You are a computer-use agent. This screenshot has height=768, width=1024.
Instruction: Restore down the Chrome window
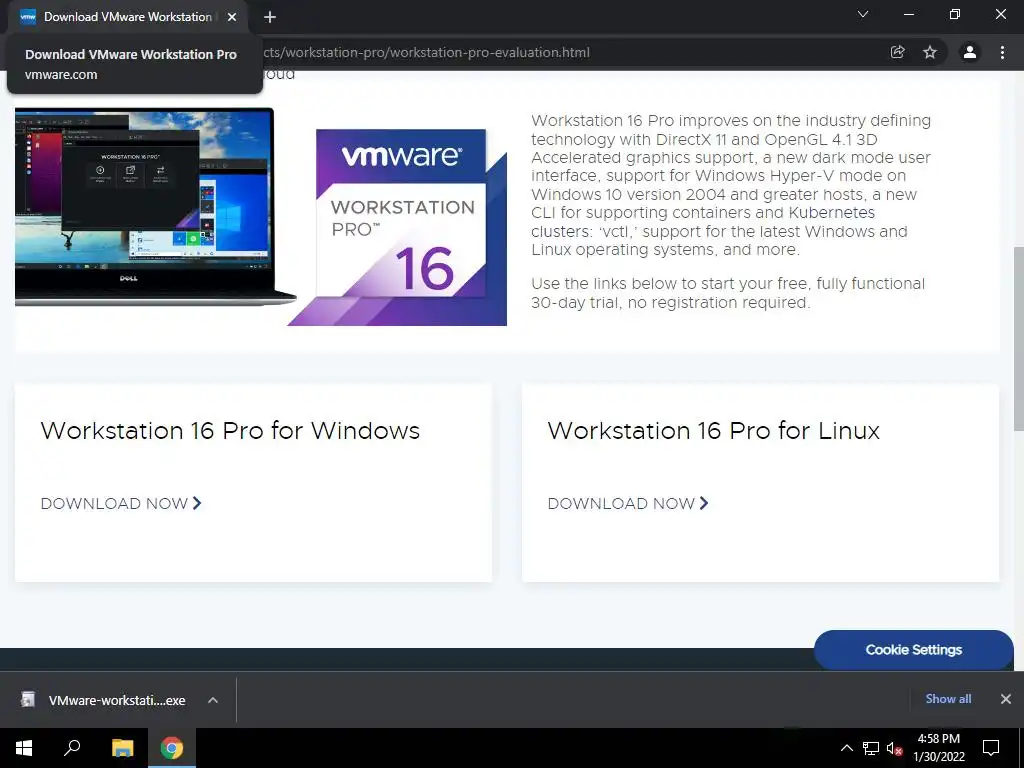point(955,14)
